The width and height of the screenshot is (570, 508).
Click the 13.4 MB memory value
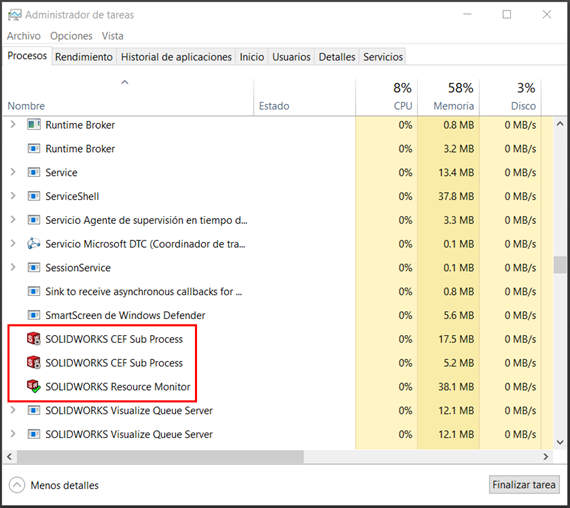click(456, 172)
